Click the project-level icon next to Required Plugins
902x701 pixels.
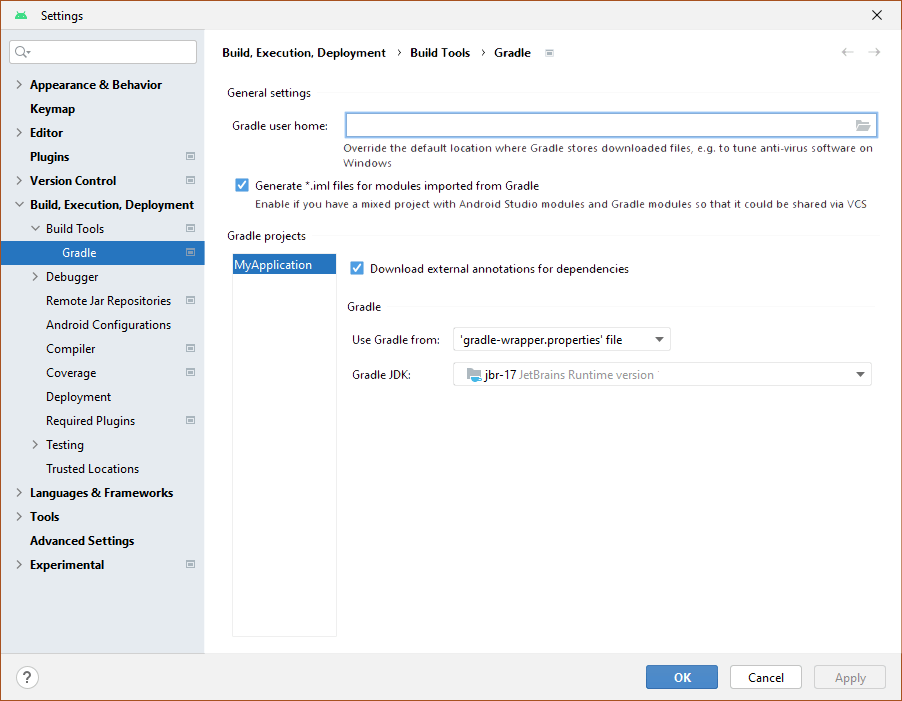pos(190,420)
